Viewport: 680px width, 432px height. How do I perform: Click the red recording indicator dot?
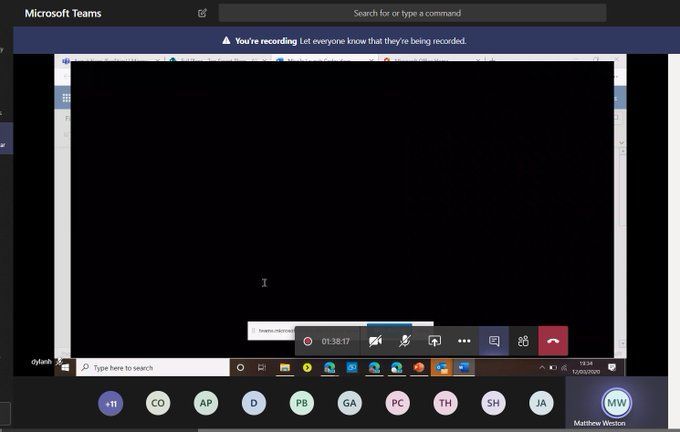point(307,341)
